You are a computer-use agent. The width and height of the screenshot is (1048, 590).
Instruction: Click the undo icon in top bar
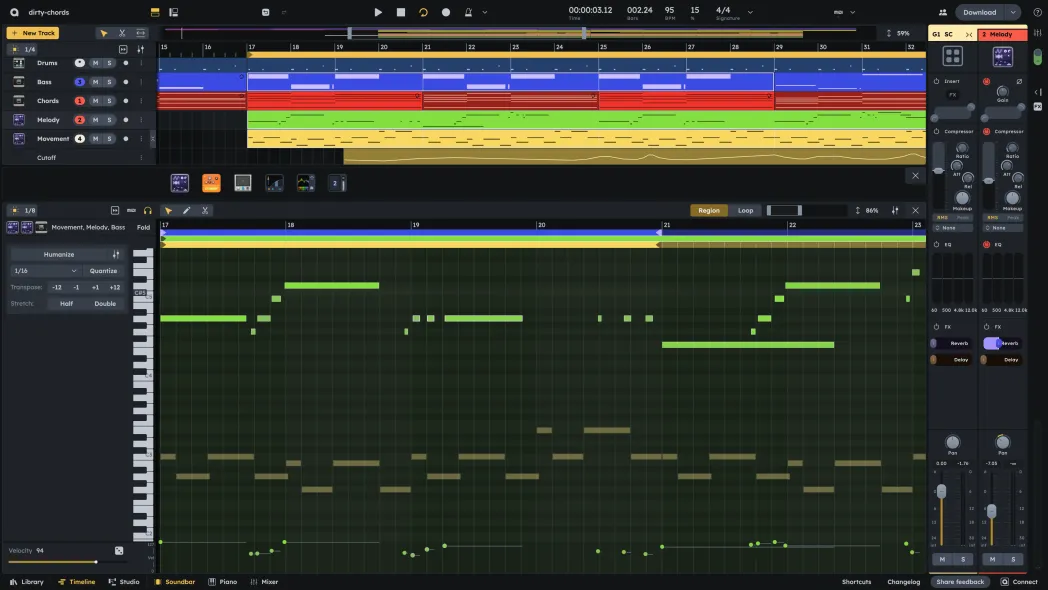click(265, 12)
